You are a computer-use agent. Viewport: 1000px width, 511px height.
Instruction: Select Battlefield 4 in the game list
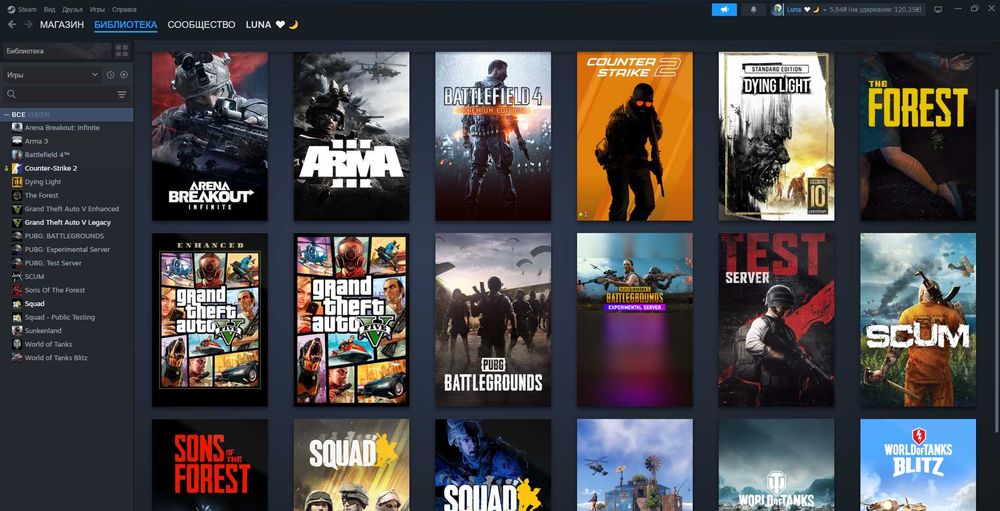pyautogui.click(x=47, y=154)
